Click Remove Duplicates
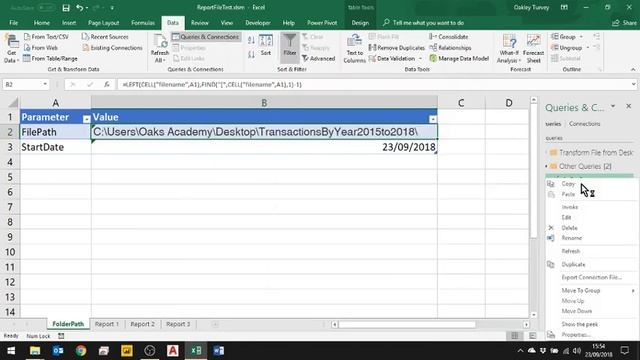The width and height of the screenshot is (640, 360). pos(396,48)
